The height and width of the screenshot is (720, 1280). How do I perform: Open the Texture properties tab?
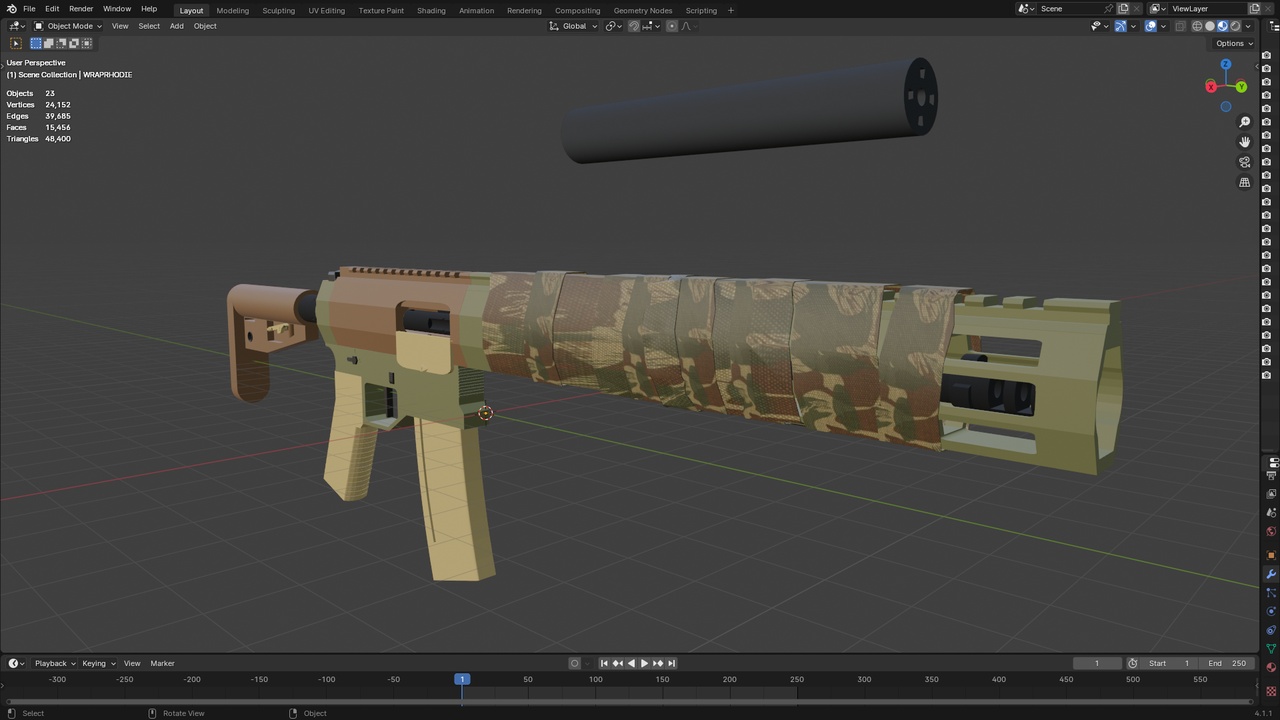(1272, 690)
